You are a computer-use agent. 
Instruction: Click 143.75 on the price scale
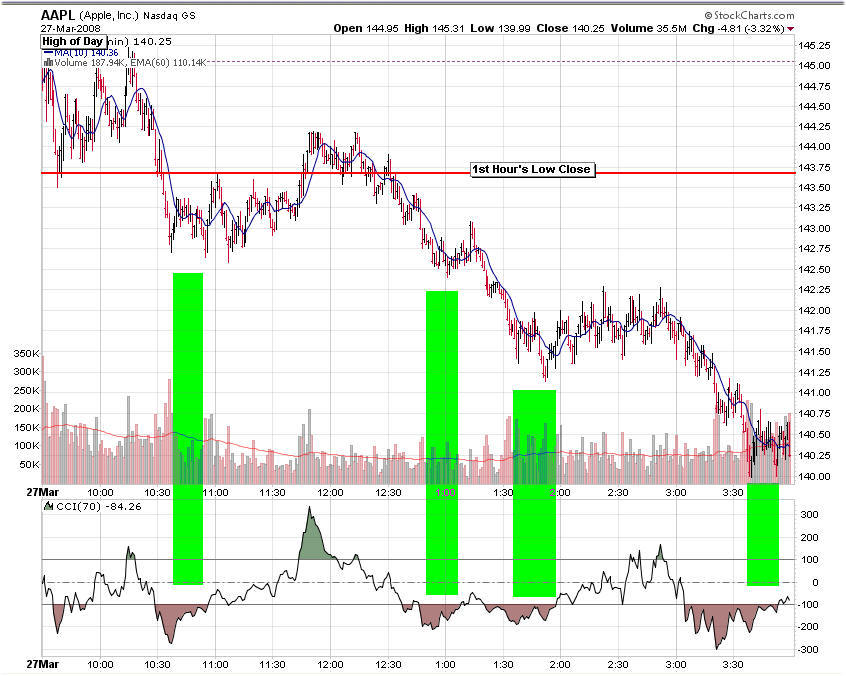point(814,168)
